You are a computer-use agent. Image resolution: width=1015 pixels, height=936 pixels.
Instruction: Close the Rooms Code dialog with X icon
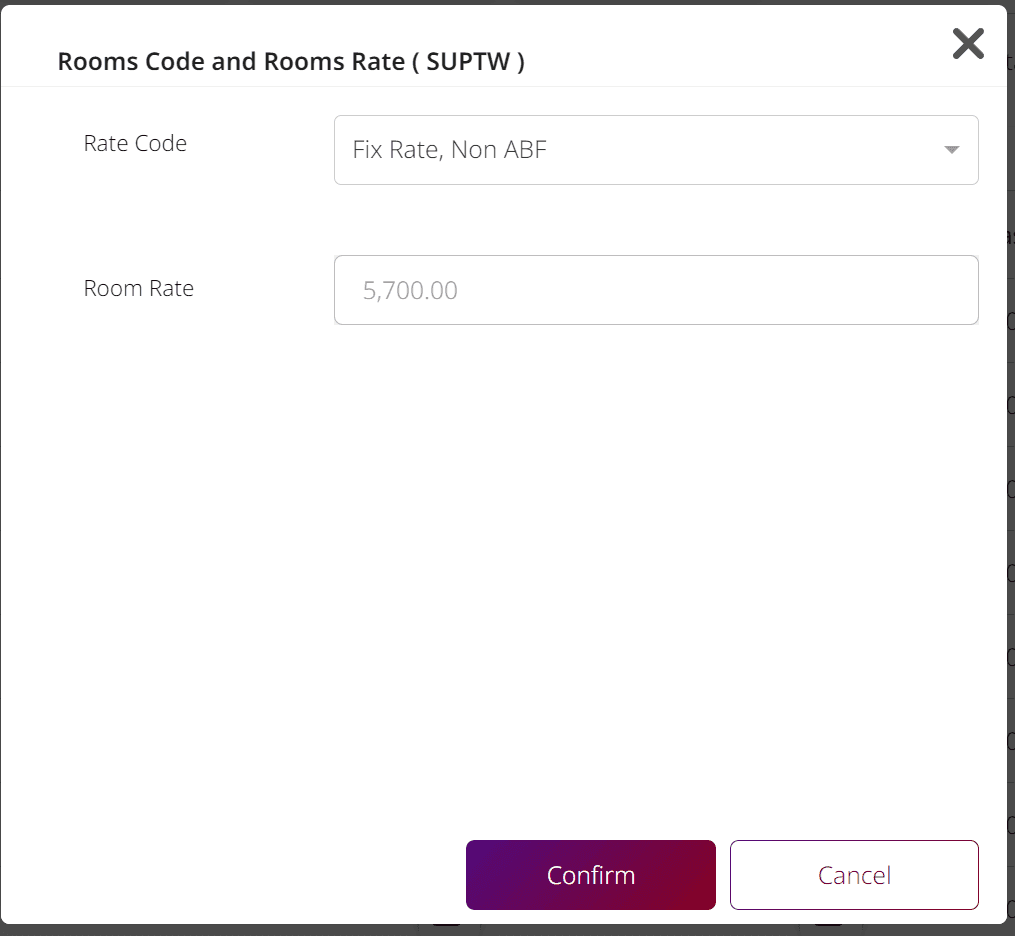968,43
